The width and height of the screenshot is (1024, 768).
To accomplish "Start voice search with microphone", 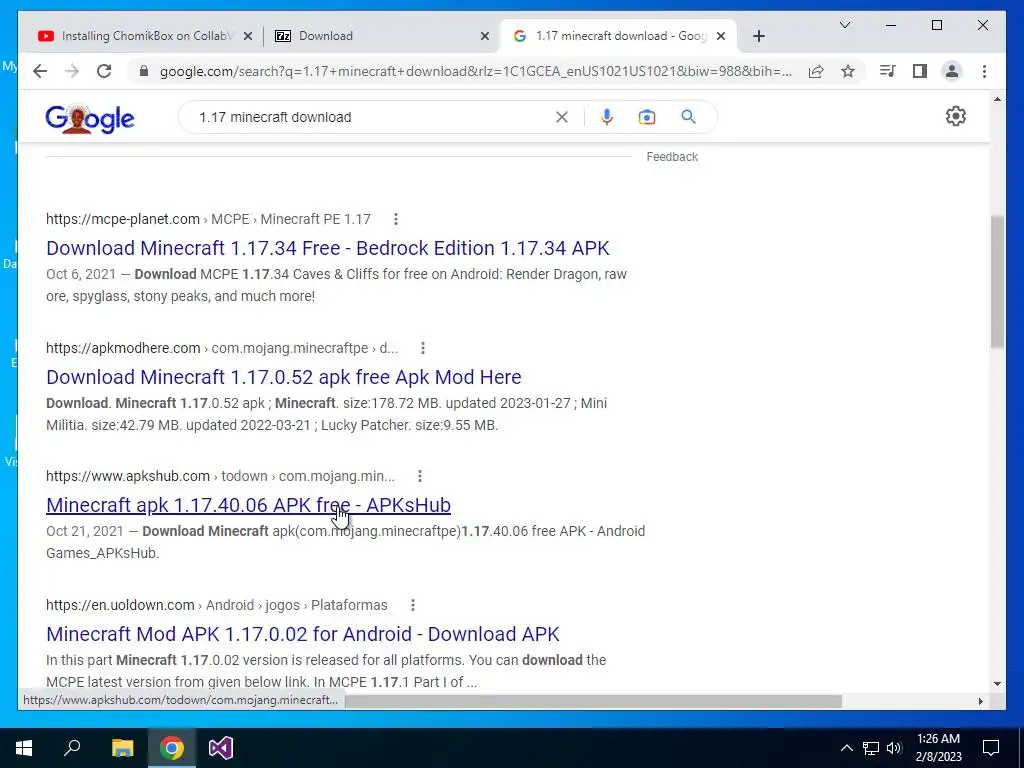I will click(x=607, y=117).
